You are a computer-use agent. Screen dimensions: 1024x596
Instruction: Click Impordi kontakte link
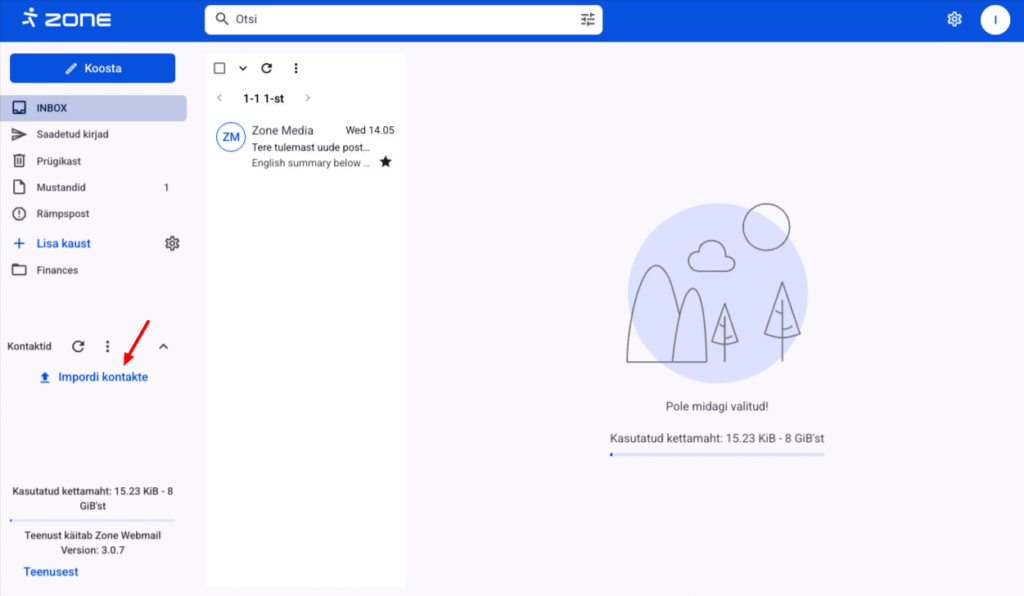(x=102, y=377)
